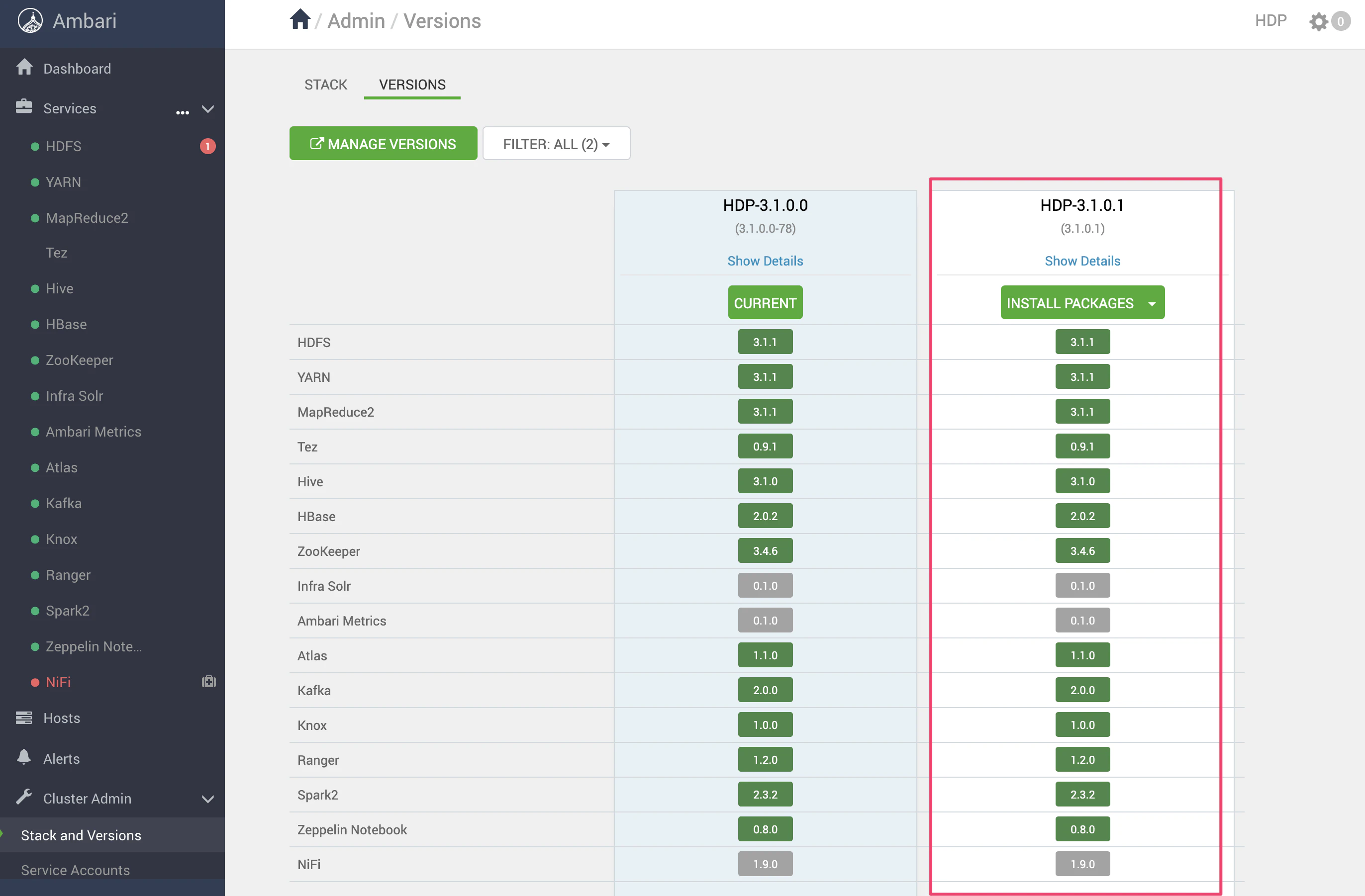Image resolution: width=1365 pixels, height=896 pixels.
Task: Click the Zeppelin Notebook row label in table
Action: (x=352, y=829)
